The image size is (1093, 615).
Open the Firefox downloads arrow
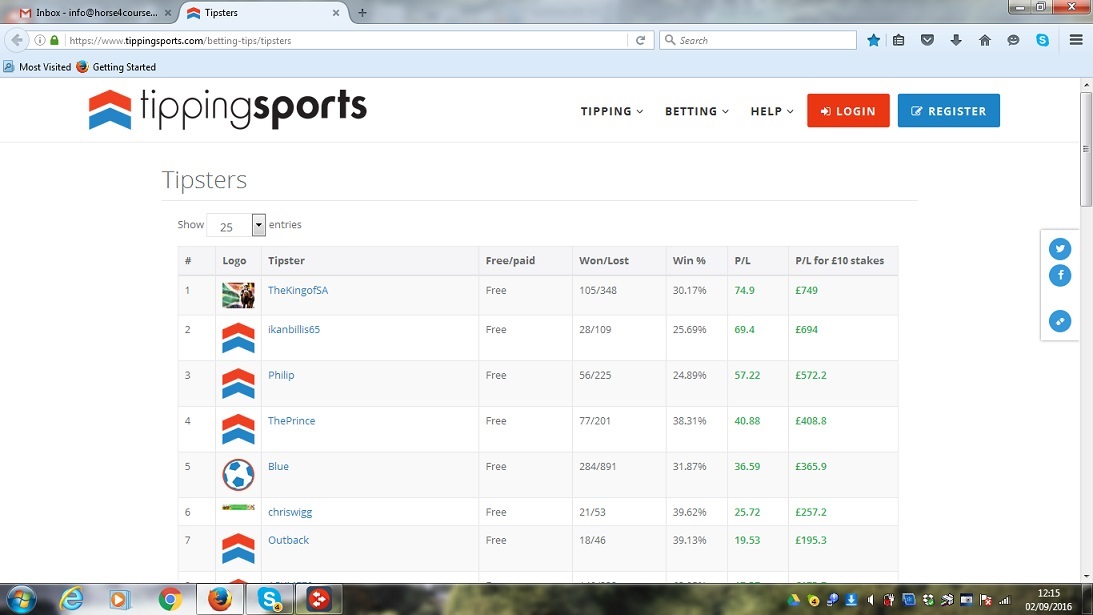956,40
